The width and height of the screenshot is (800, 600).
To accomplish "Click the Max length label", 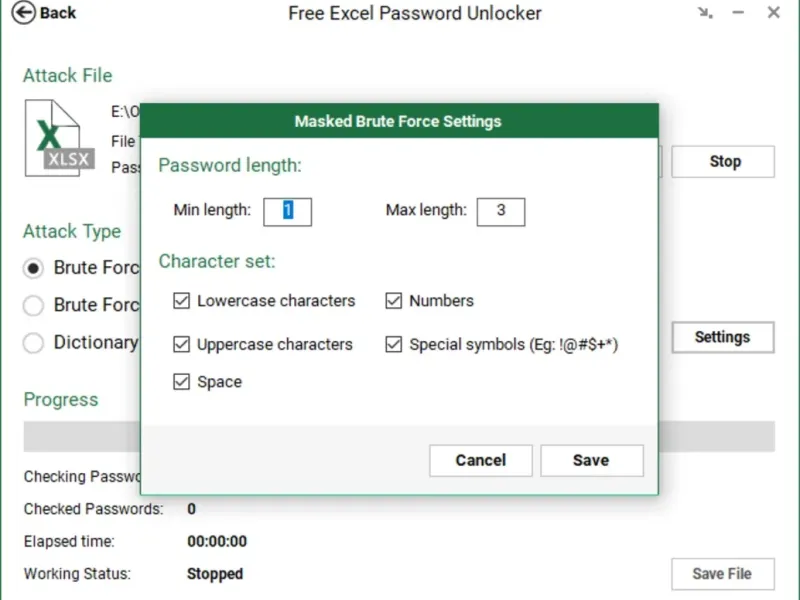I will point(426,210).
